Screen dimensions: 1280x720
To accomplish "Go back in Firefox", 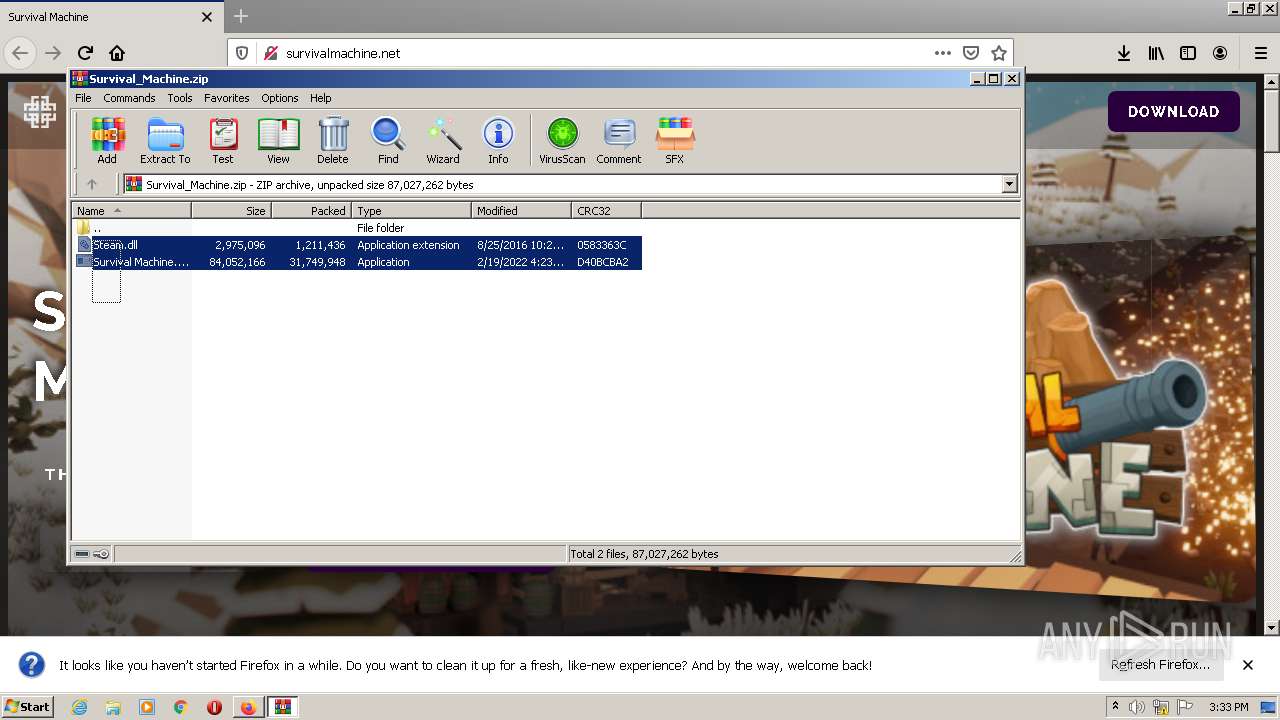I will point(20,53).
